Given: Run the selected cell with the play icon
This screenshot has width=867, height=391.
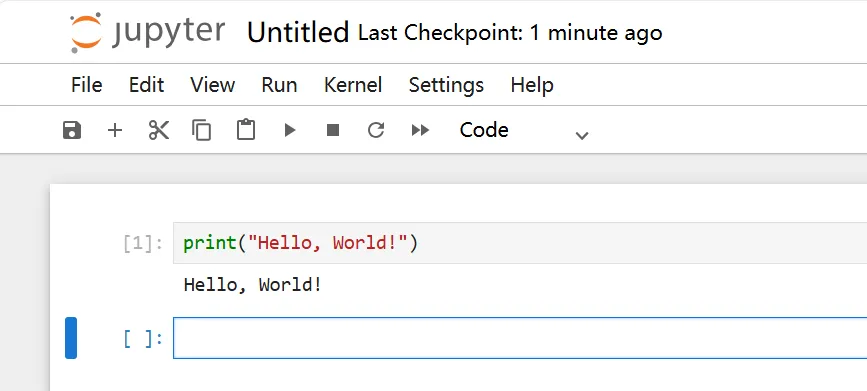Looking at the screenshot, I should coord(290,131).
